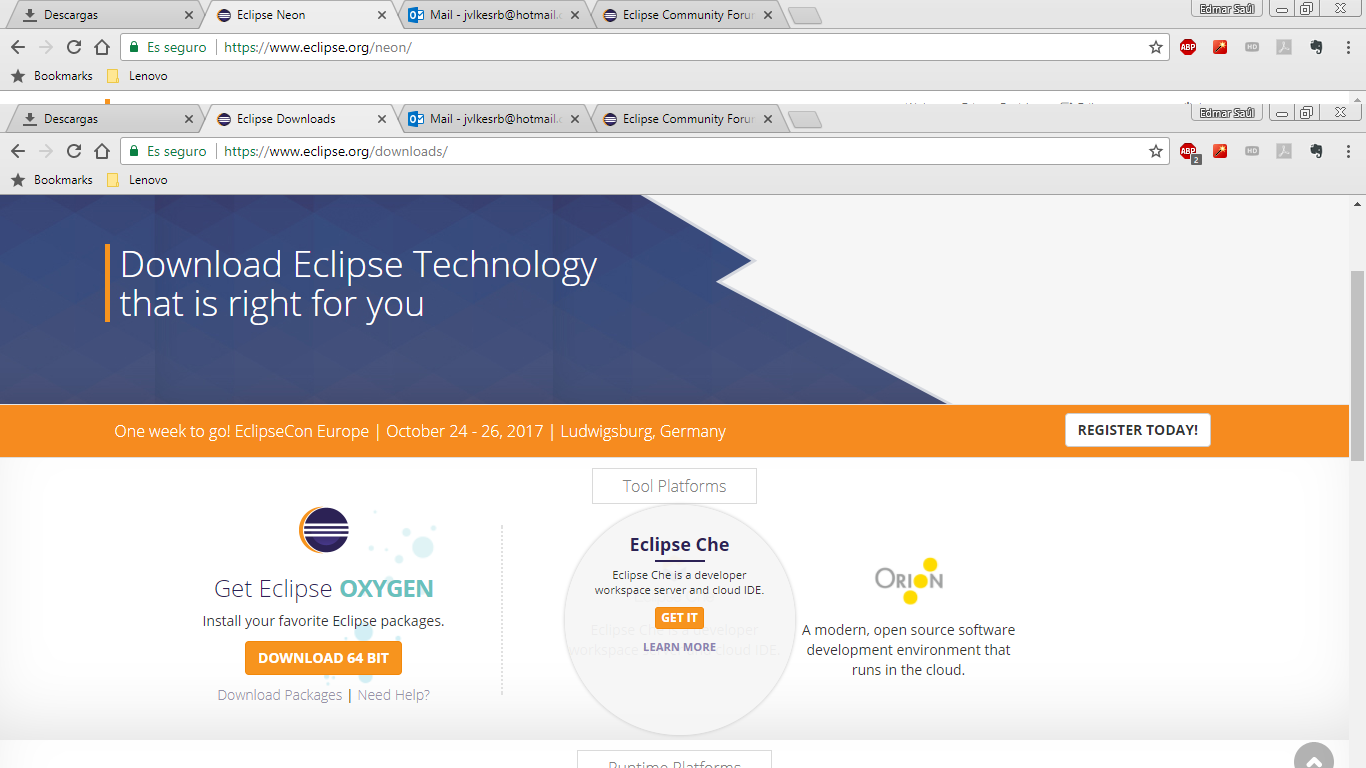Open new tab in Downloads window
Viewport: 1366px width, 768px height.
[805, 120]
